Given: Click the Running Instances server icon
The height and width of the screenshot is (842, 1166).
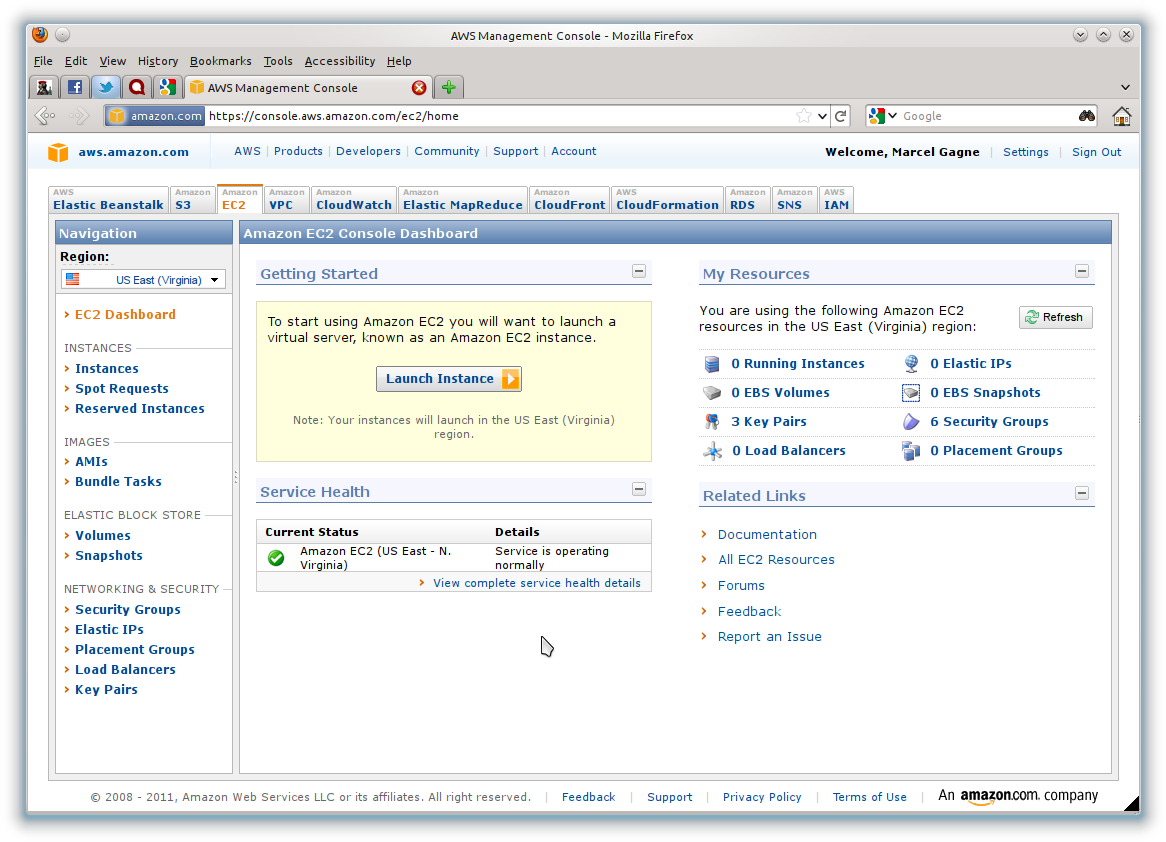Looking at the screenshot, I should pos(712,364).
